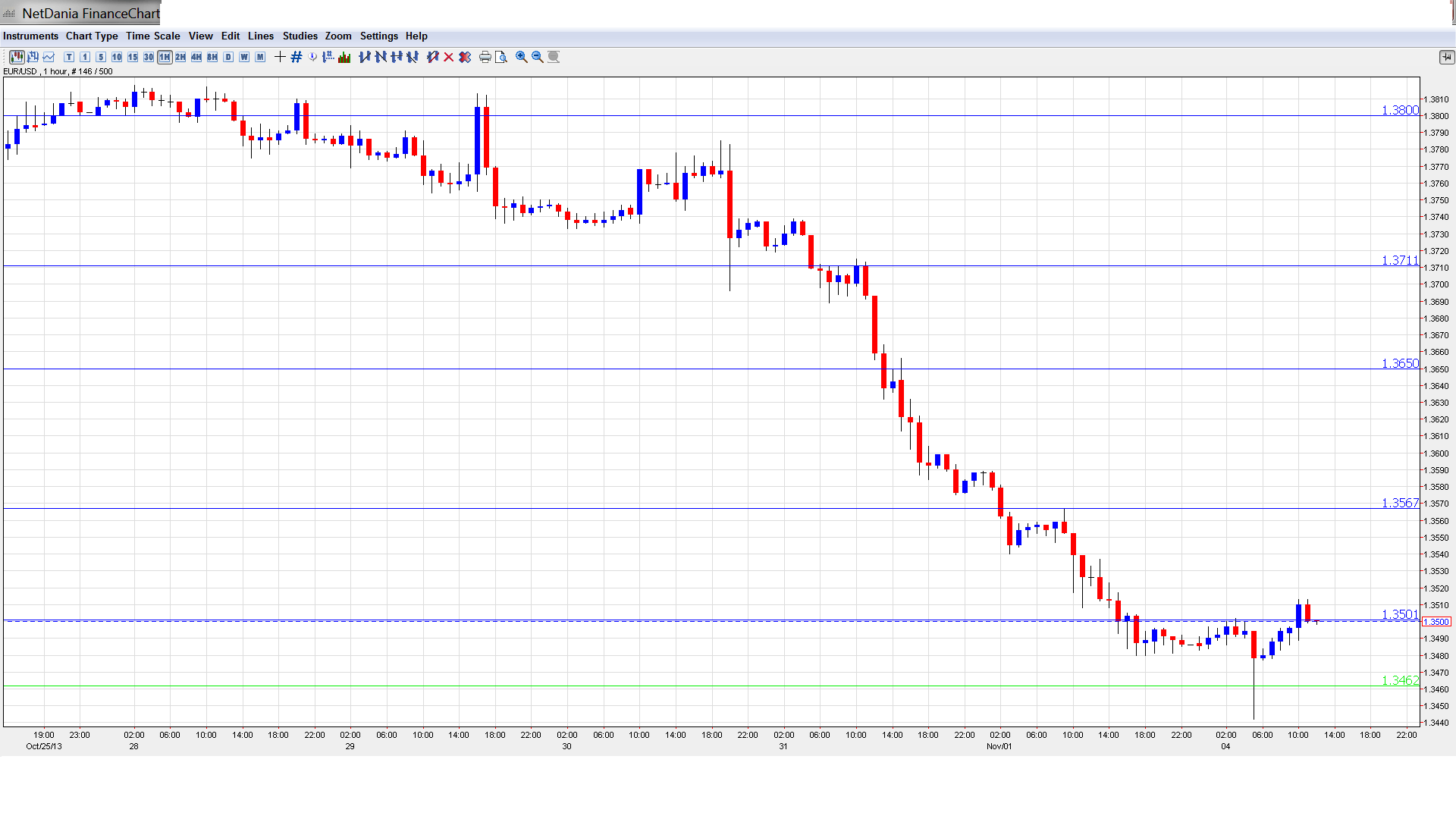The image size is (1456, 819).
Task: Open the Settings menu
Action: pyautogui.click(x=378, y=36)
